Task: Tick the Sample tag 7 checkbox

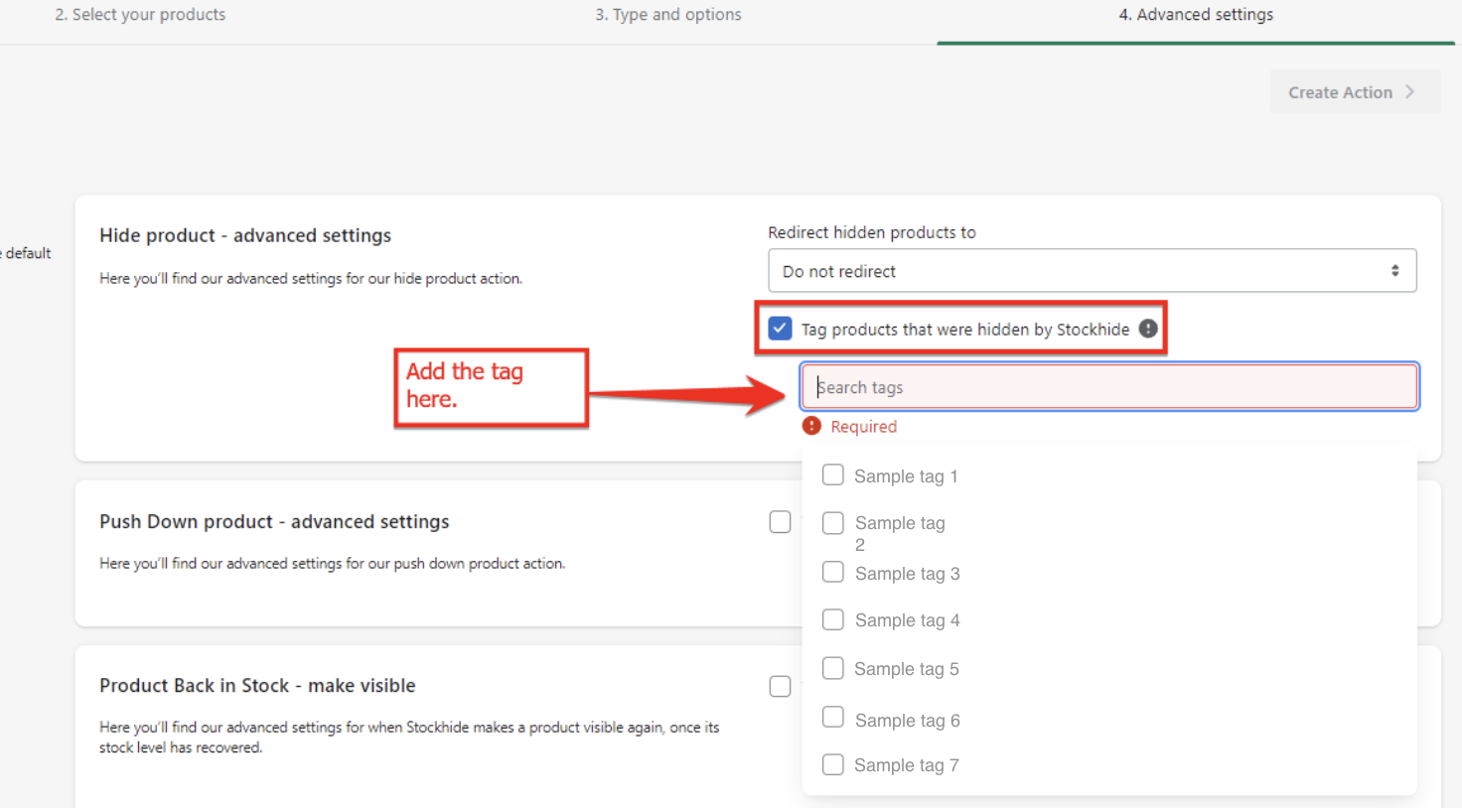Action: (833, 764)
